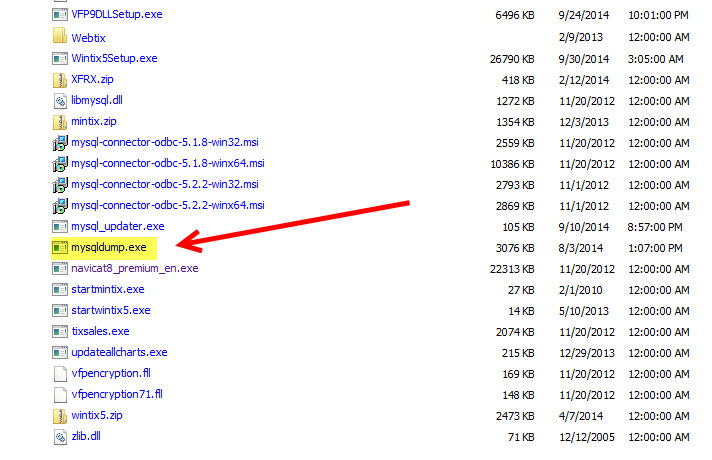
Task: Click the 12/12/2005 date entry
Action: pos(587,437)
